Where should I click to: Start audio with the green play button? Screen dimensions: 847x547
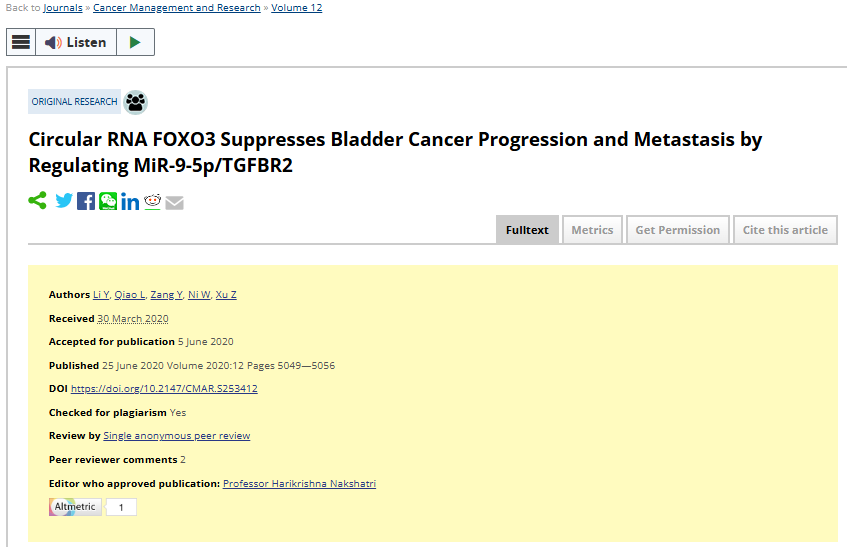click(136, 42)
